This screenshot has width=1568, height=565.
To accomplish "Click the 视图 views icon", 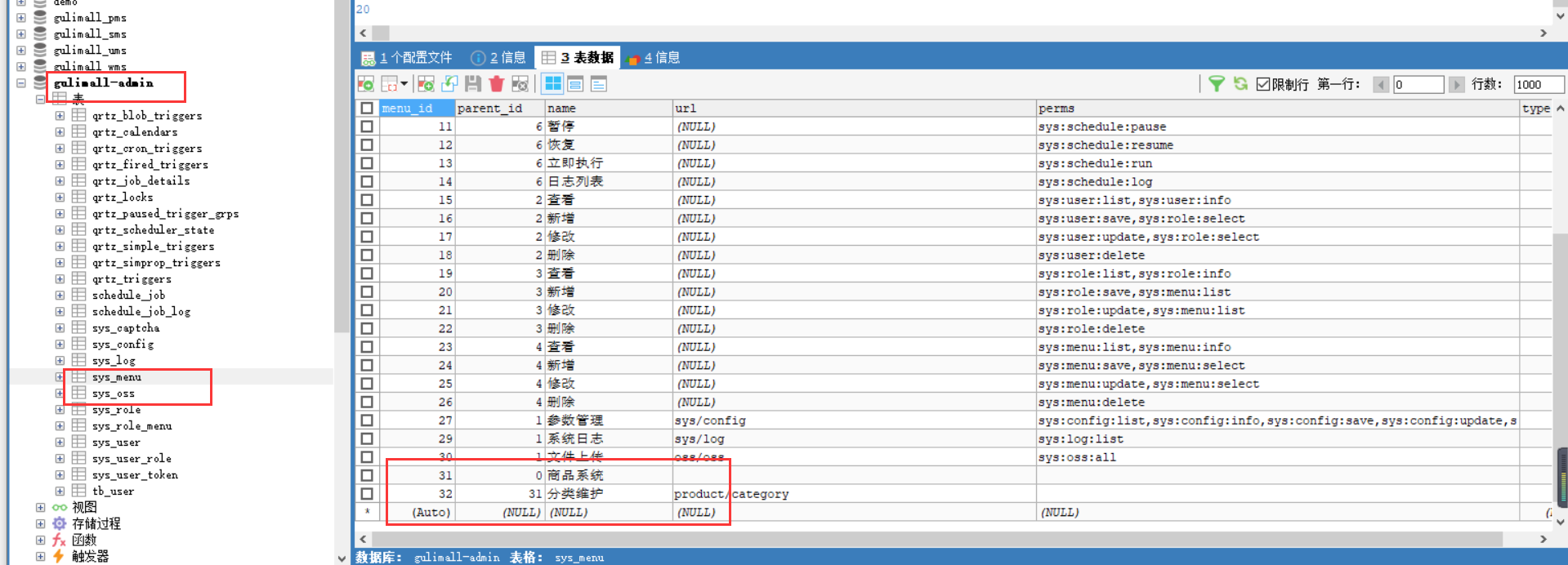I will 60,507.
